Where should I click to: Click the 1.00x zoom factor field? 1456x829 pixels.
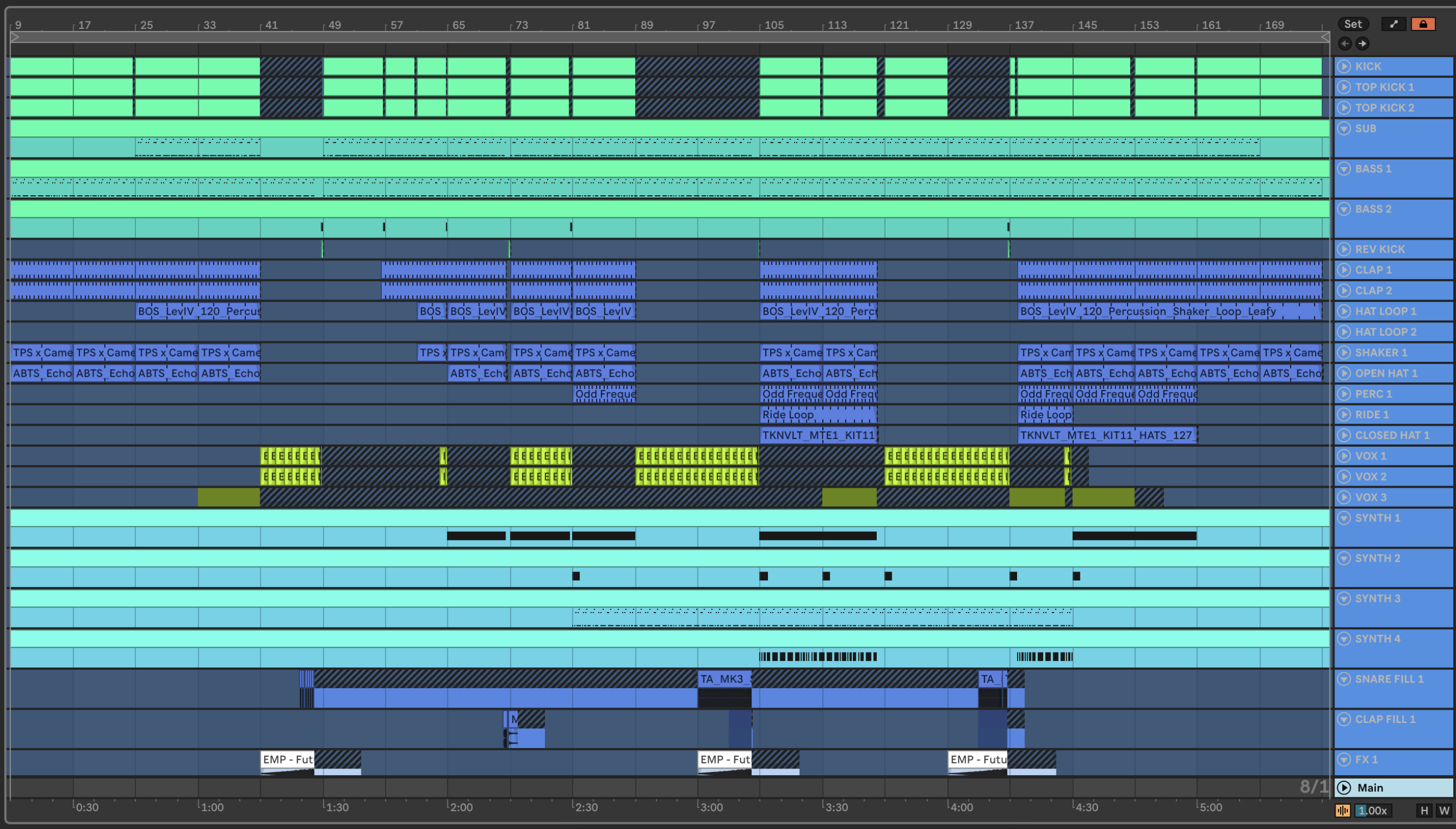pos(1372,810)
